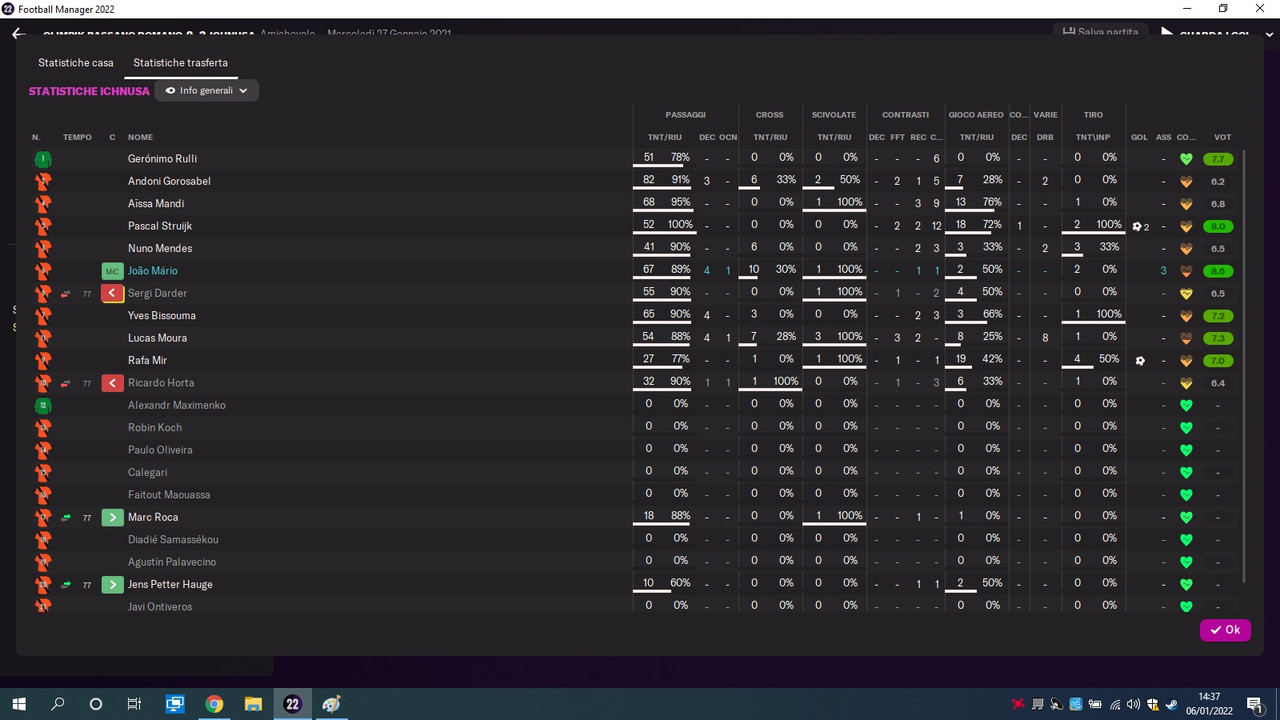This screenshot has height=720, width=1280.
Task: Click the yellow condition heart in Sergi Darder's row
Action: coord(1186,293)
